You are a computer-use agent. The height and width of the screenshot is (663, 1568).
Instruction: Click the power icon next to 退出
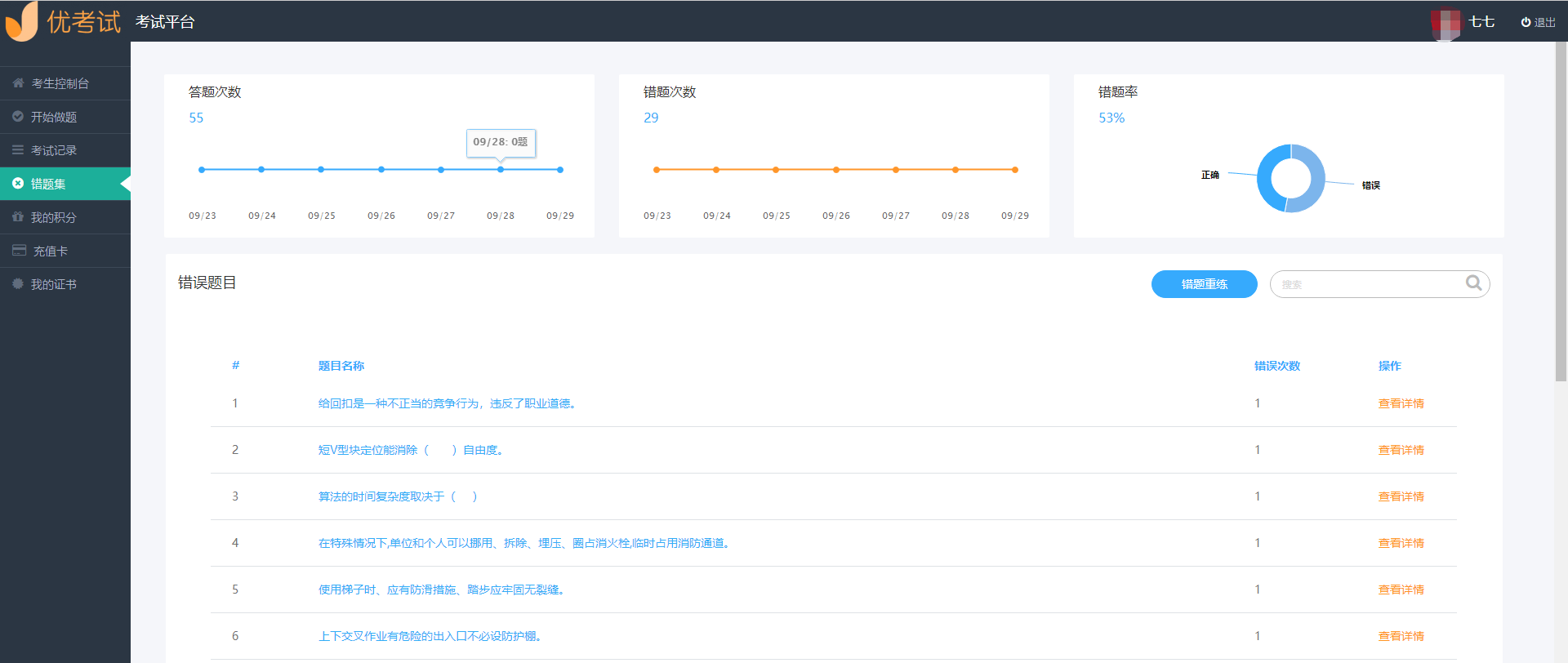click(1526, 22)
